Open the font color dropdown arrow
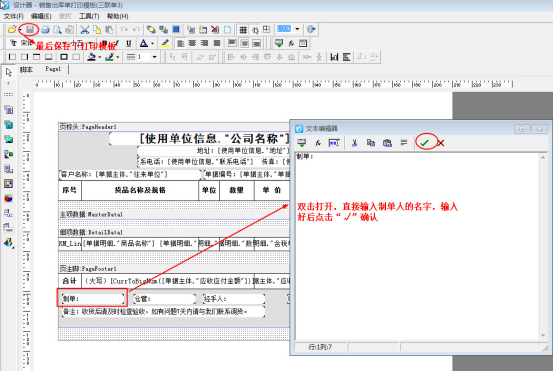 point(153,43)
